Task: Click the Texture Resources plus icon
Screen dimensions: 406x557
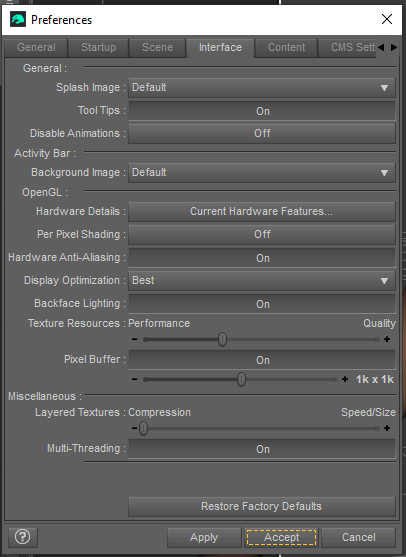Action: pos(387,339)
